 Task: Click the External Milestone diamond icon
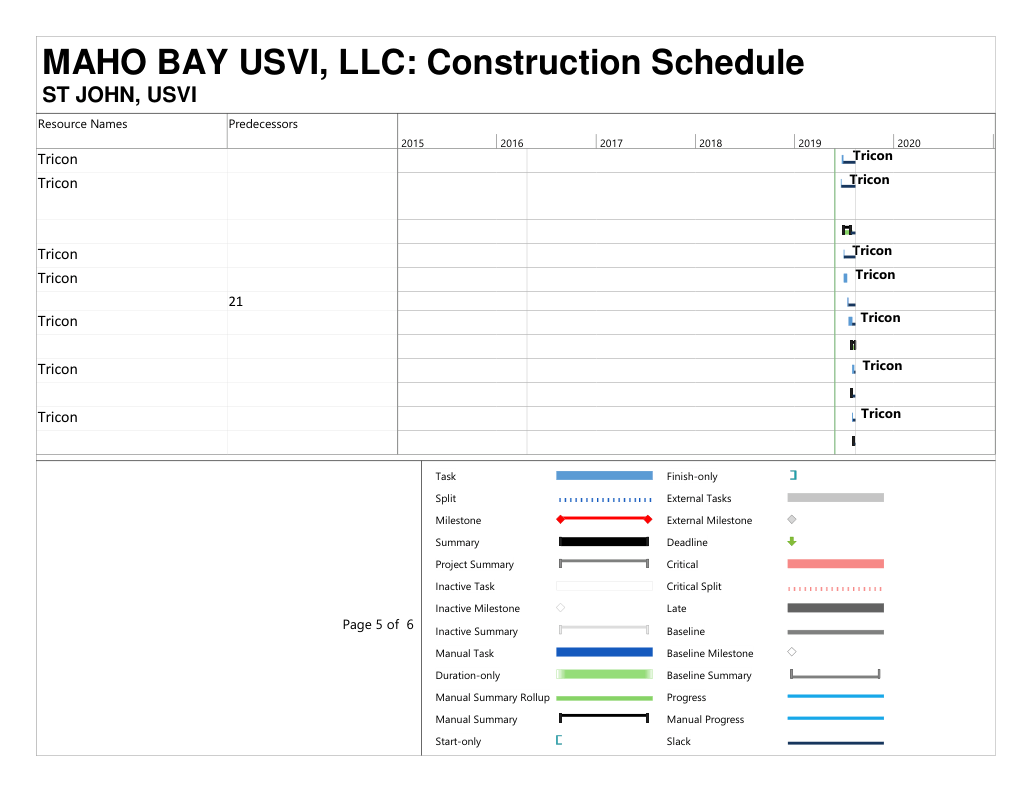tap(792, 520)
